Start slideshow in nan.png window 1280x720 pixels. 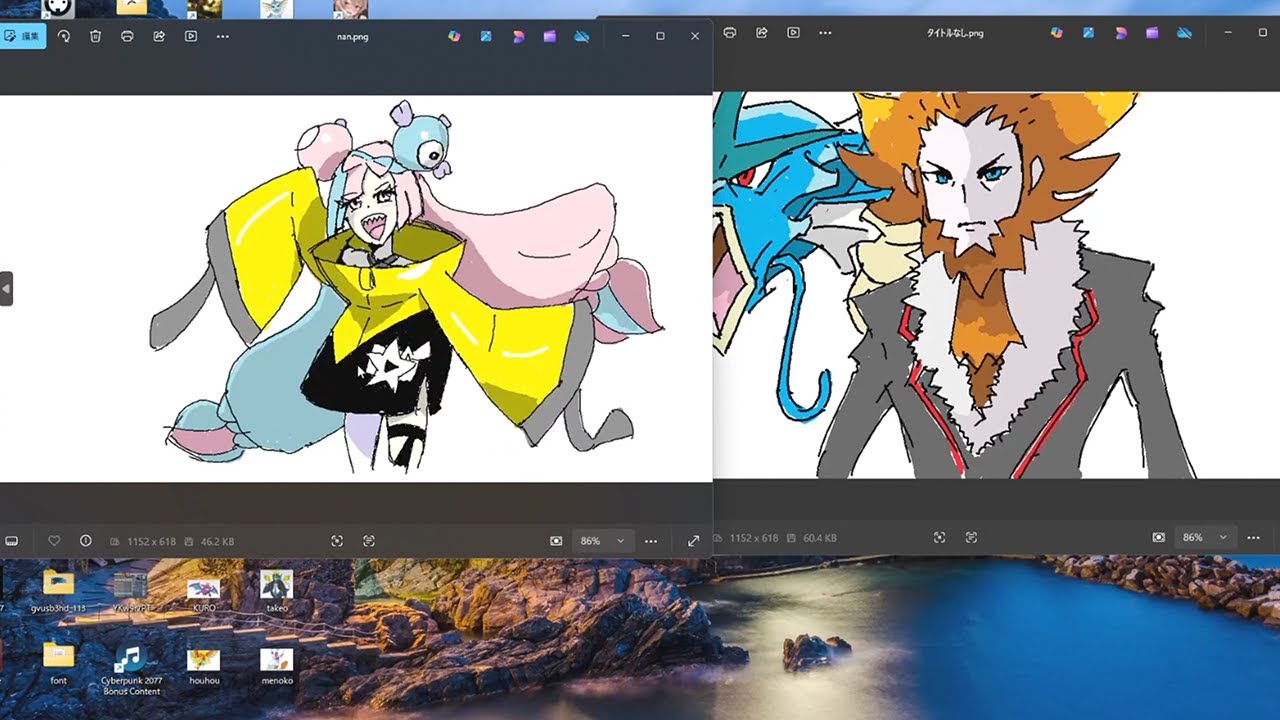tap(191, 36)
